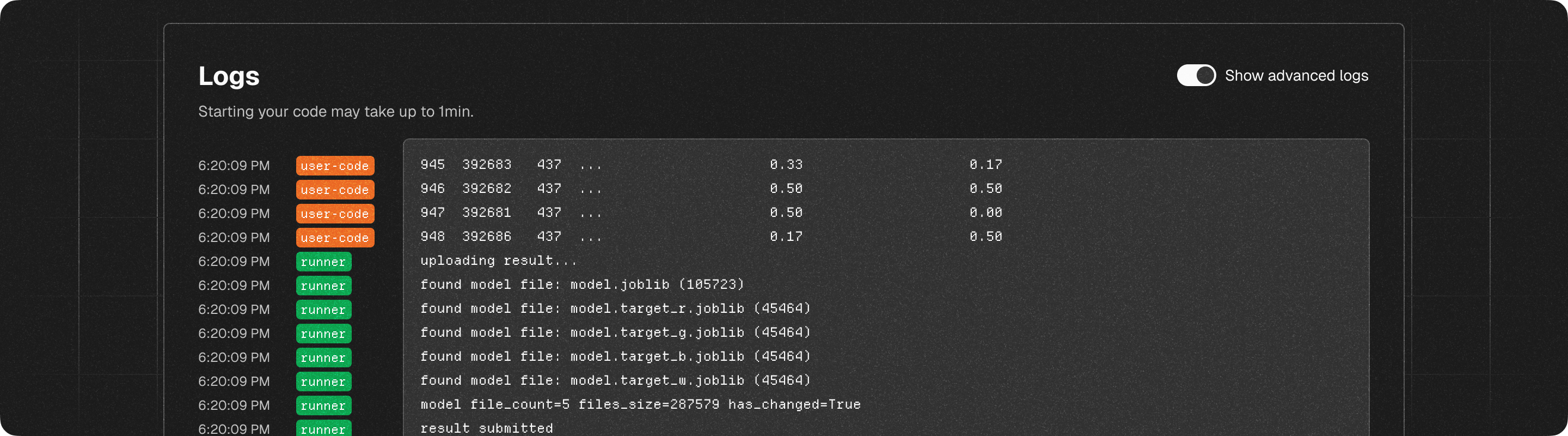Click the user-code badge for row 945
Viewport: 1568px width, 436px height.
[335, 166]
